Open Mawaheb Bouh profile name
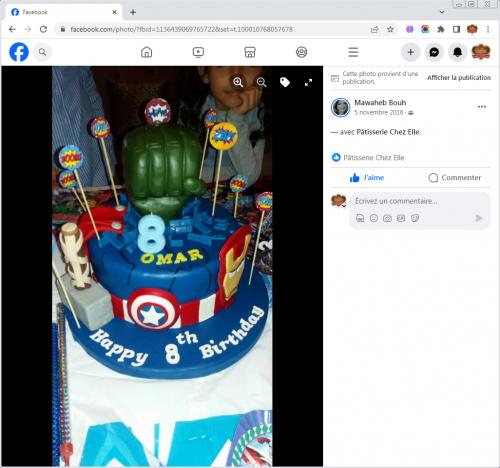Screen dimensions: 500x468 (380, 103)
